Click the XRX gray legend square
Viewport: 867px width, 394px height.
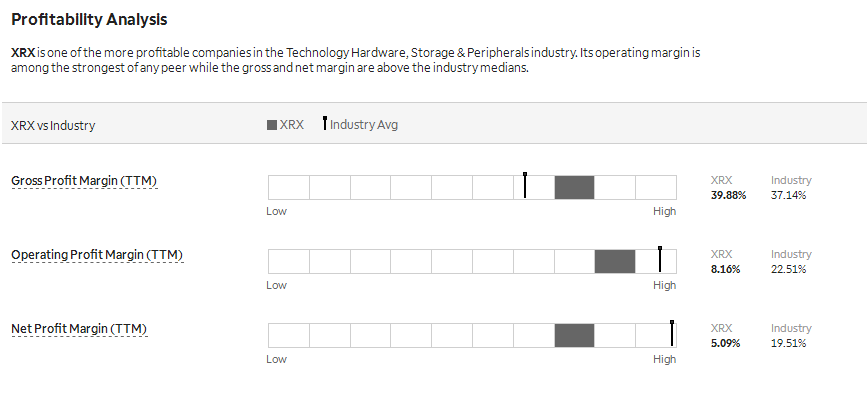tap(271, 125)
